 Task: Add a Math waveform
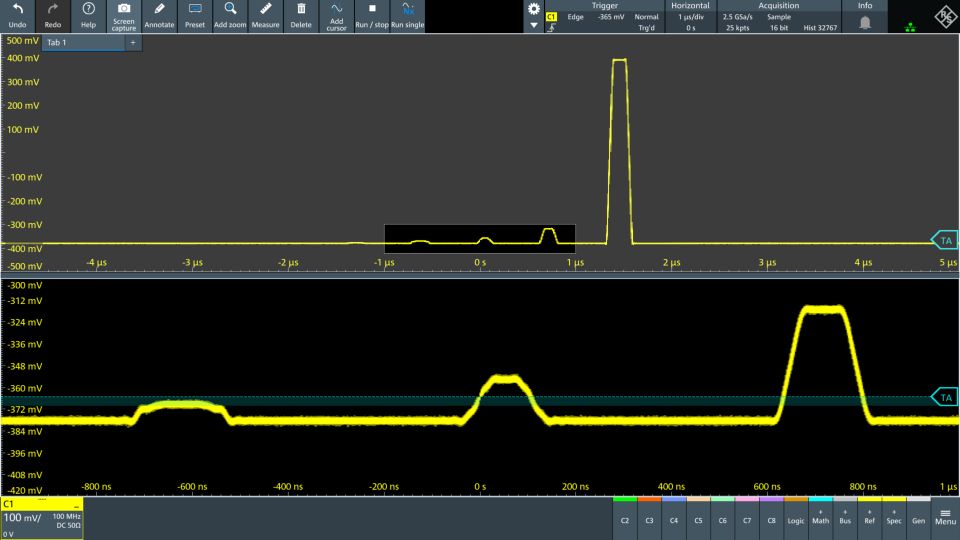821,517
